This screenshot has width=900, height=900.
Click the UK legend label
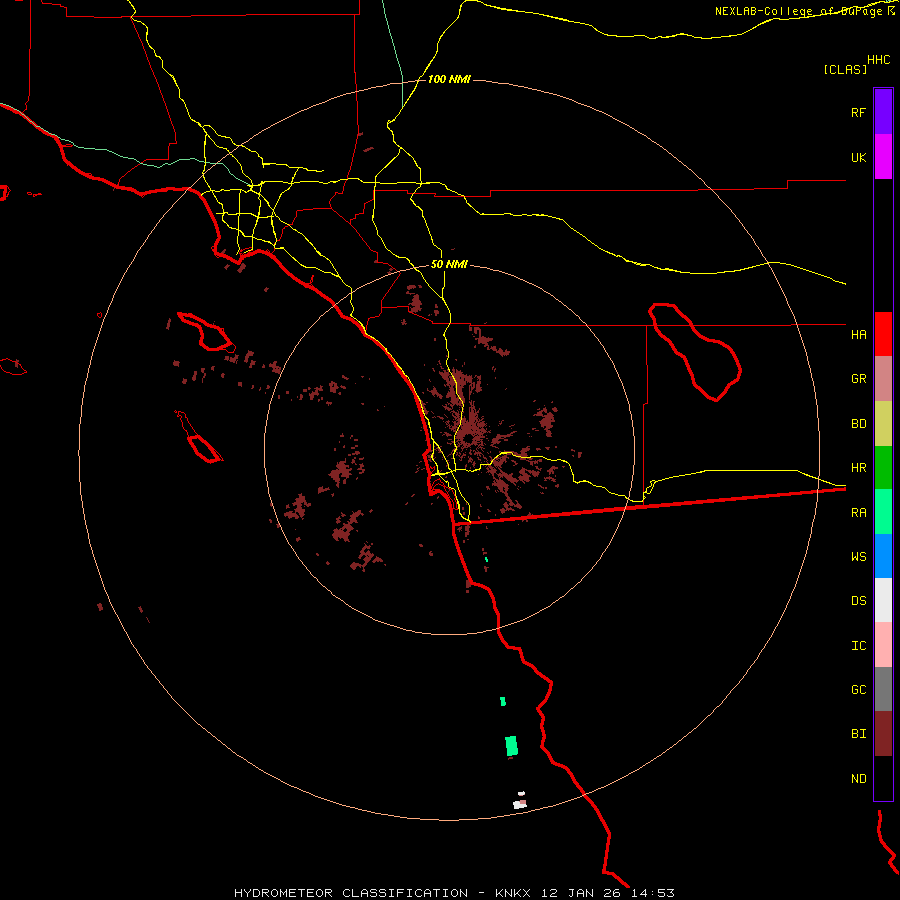859,157
